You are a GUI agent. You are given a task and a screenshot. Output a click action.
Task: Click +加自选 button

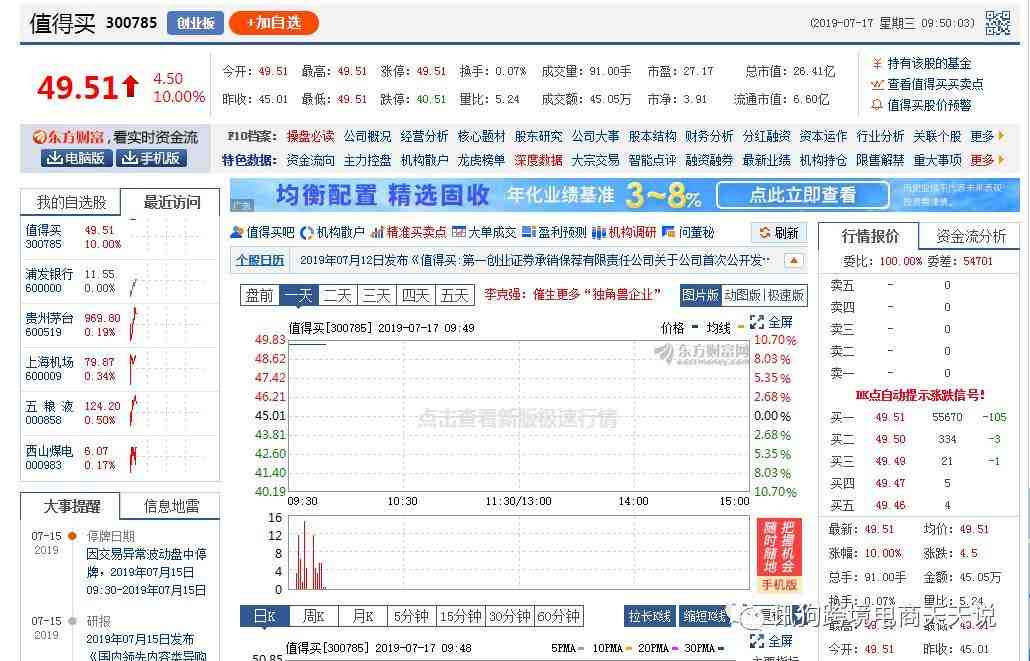pos(274,23)
